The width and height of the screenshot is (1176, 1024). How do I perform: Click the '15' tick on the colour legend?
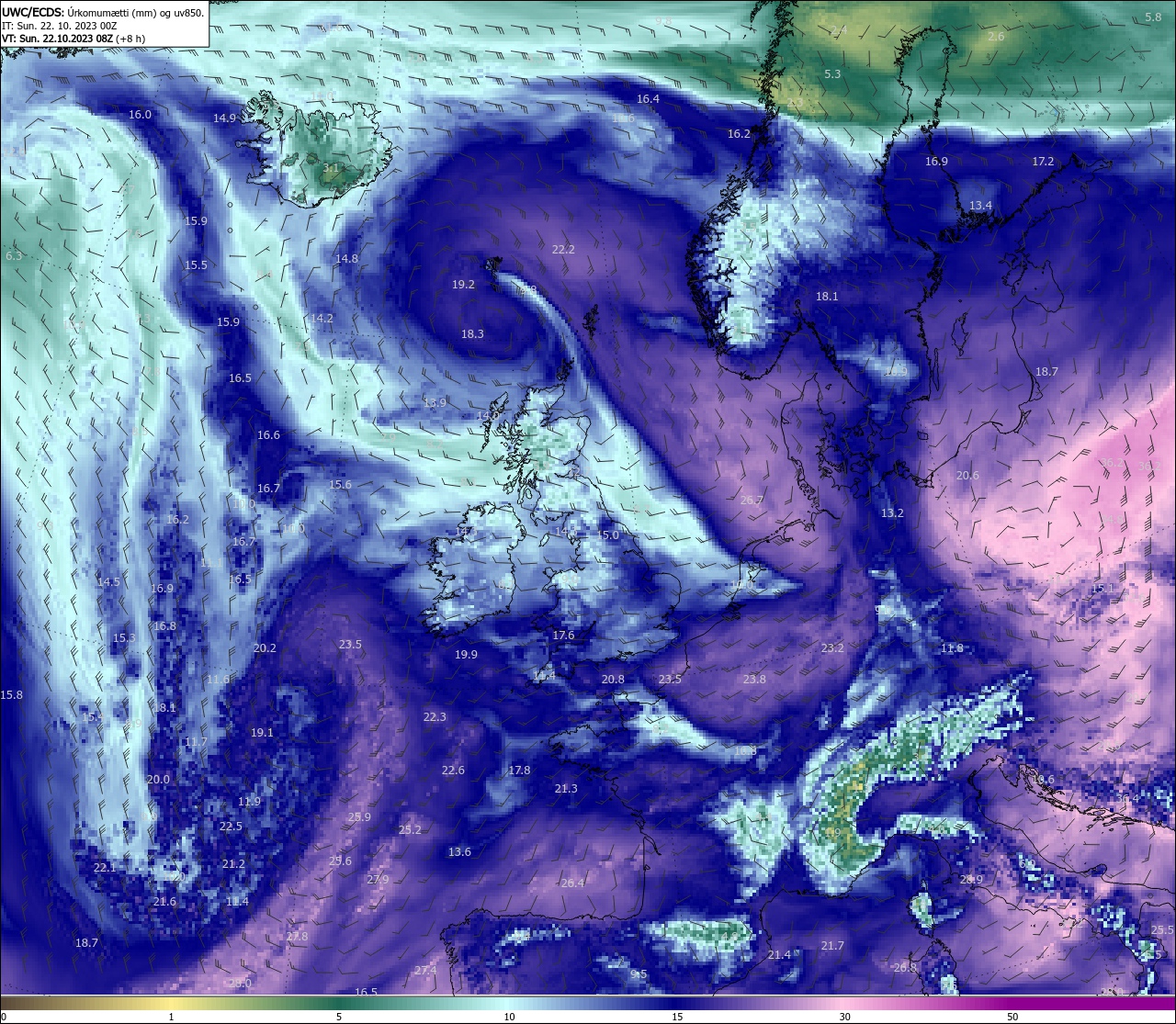point(677,1017)
